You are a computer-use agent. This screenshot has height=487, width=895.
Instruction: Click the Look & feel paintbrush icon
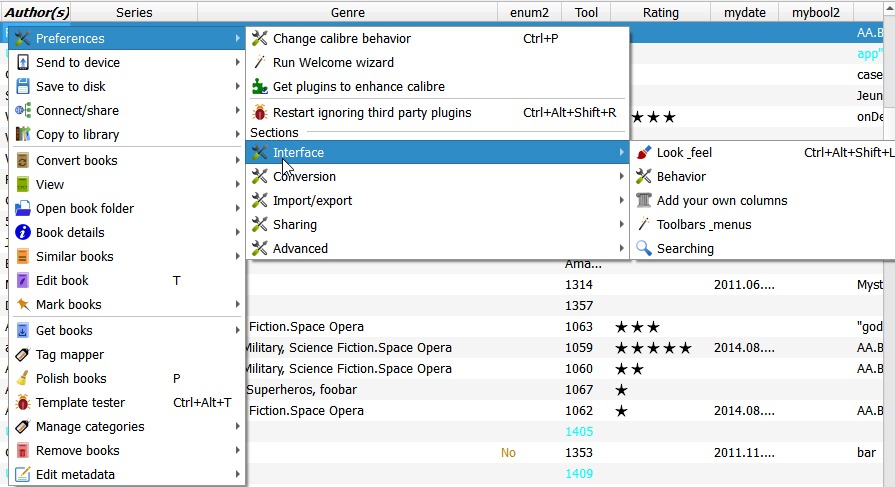click(x=644, y=152)
